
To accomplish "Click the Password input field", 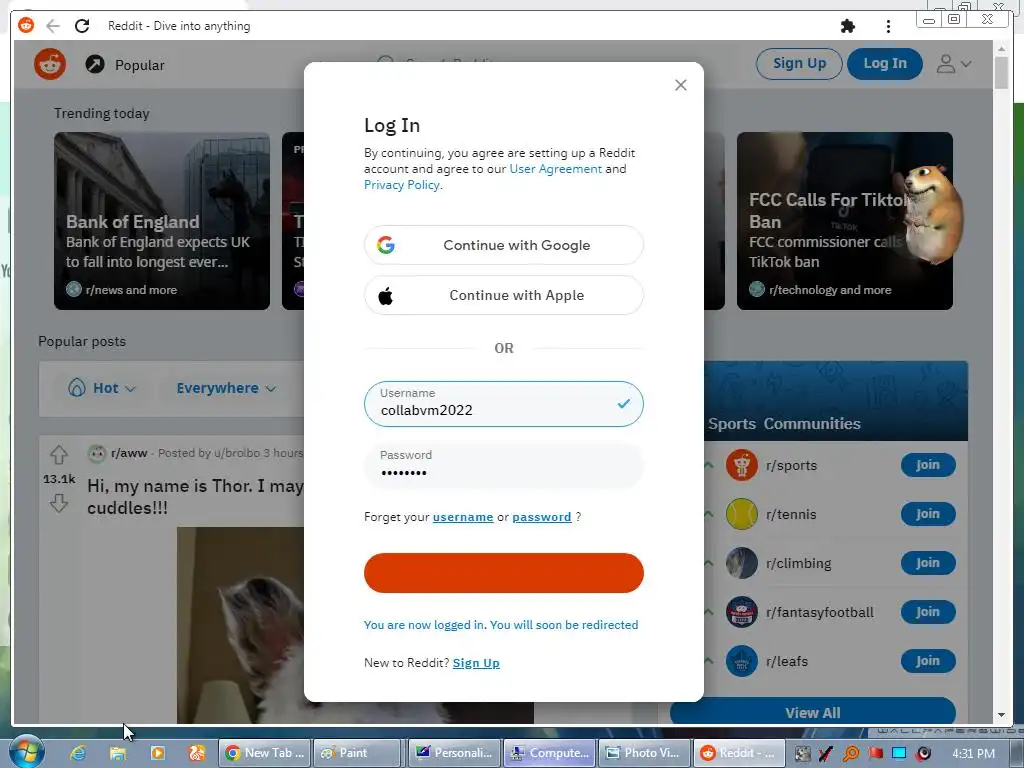I will pos(504,465).
